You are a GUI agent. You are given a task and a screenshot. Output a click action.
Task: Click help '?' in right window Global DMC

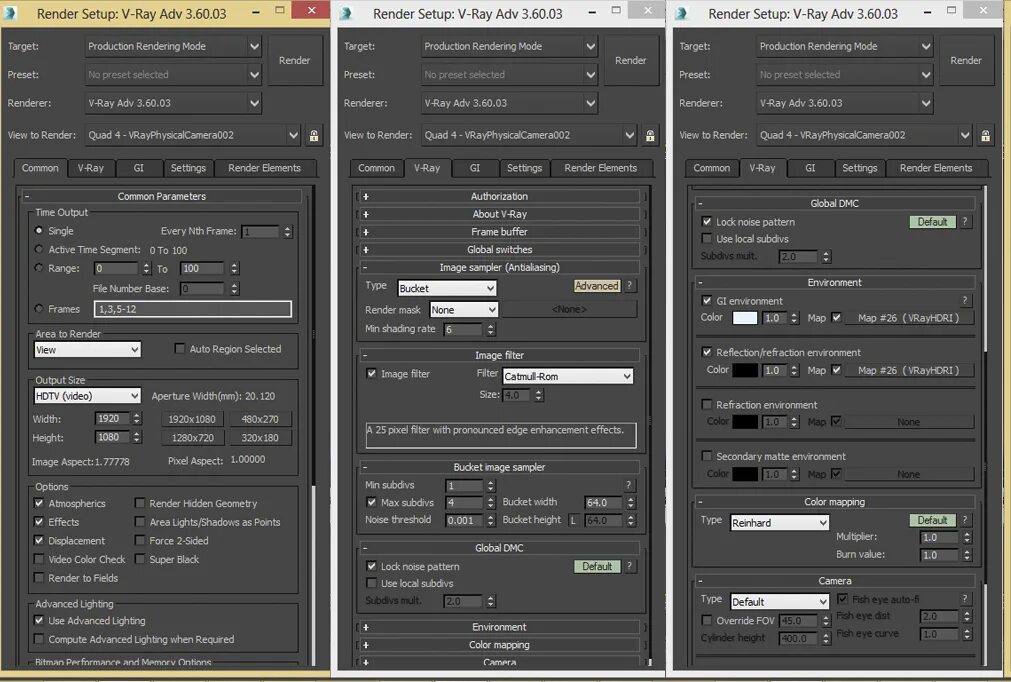tap(965, 222)
